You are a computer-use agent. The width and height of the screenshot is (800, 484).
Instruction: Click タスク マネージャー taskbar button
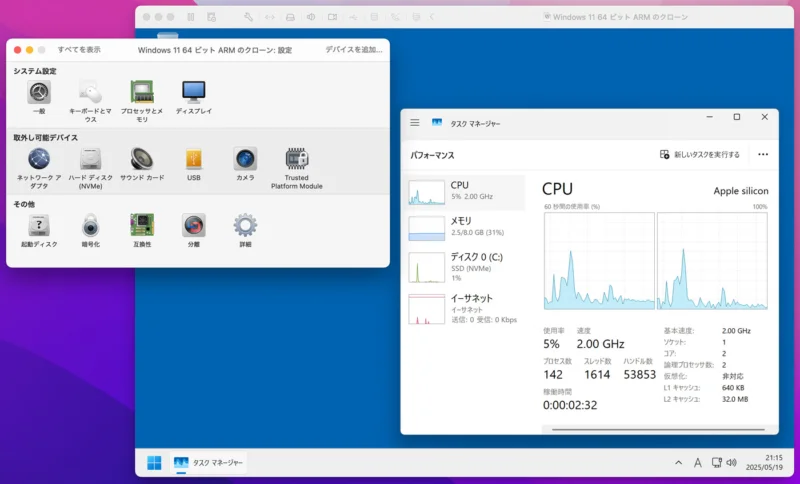tap(208, 463)
